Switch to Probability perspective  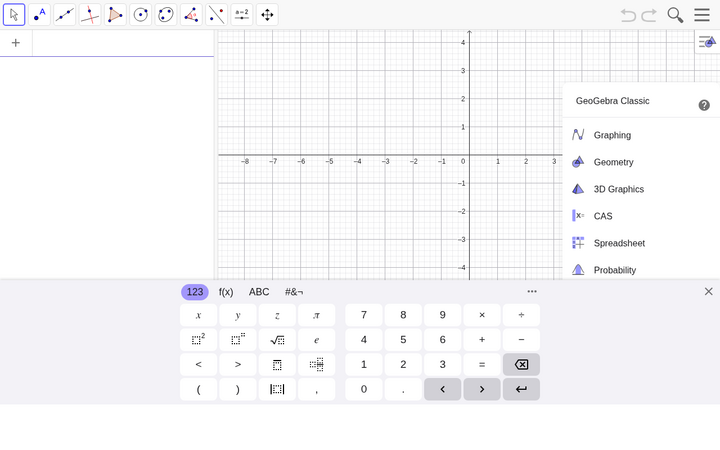tap(641, 270)
